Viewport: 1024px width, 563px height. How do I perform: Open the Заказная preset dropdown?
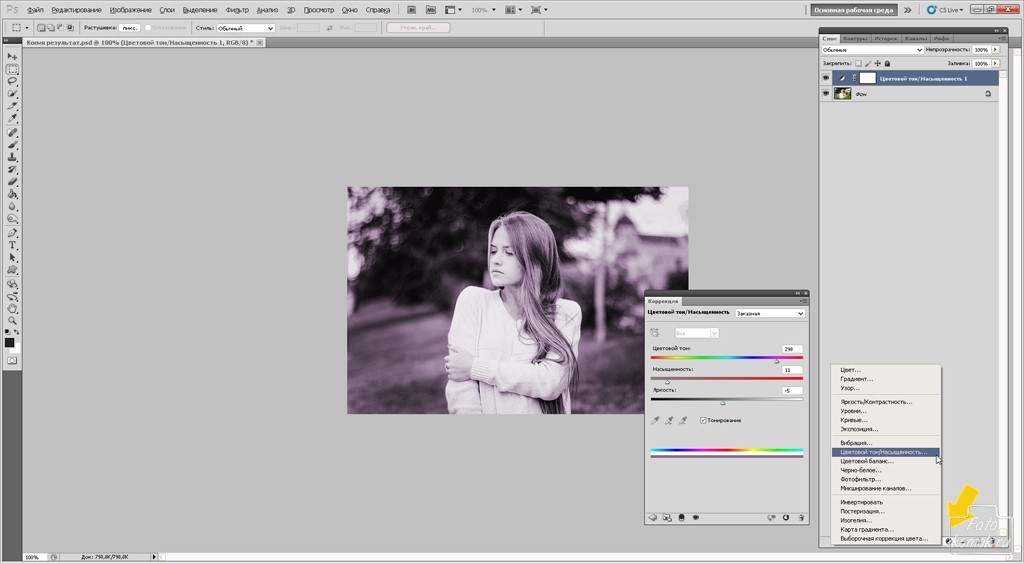coord(770,314)
